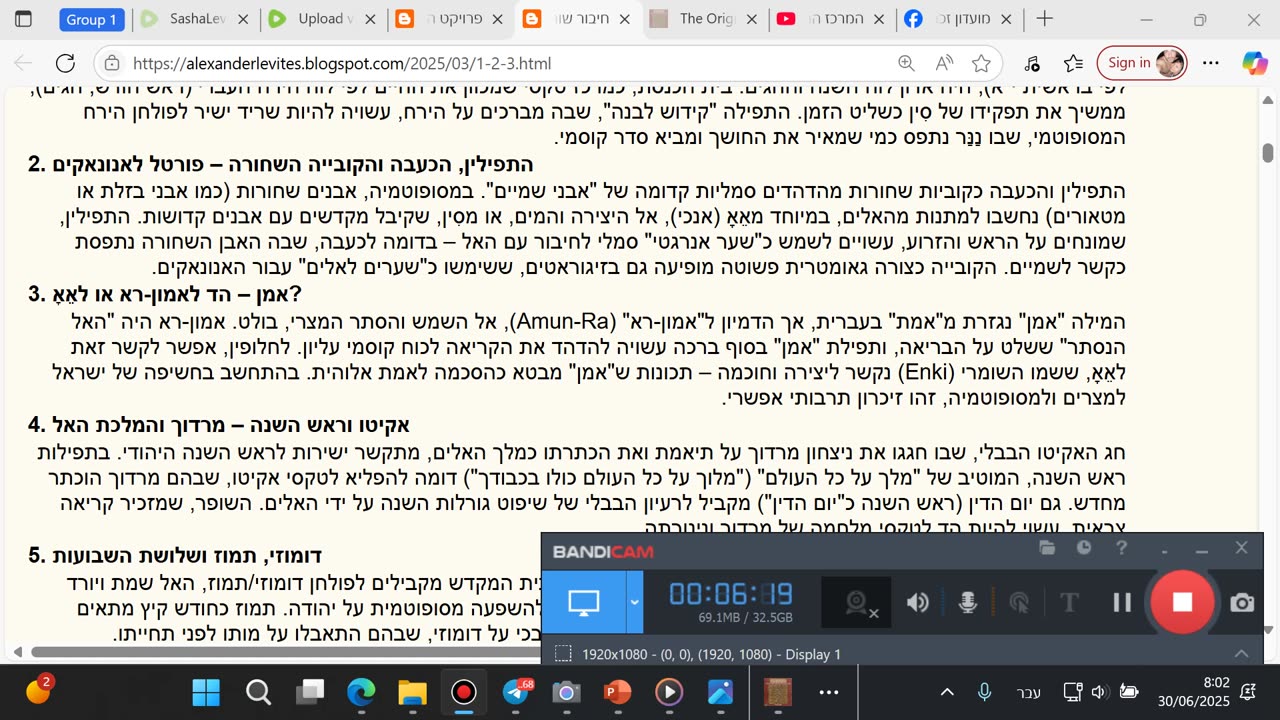Switch to the YouTube המרכז tab
The height and width of the screenshot is (720, 1280).
tap(833, 19)
